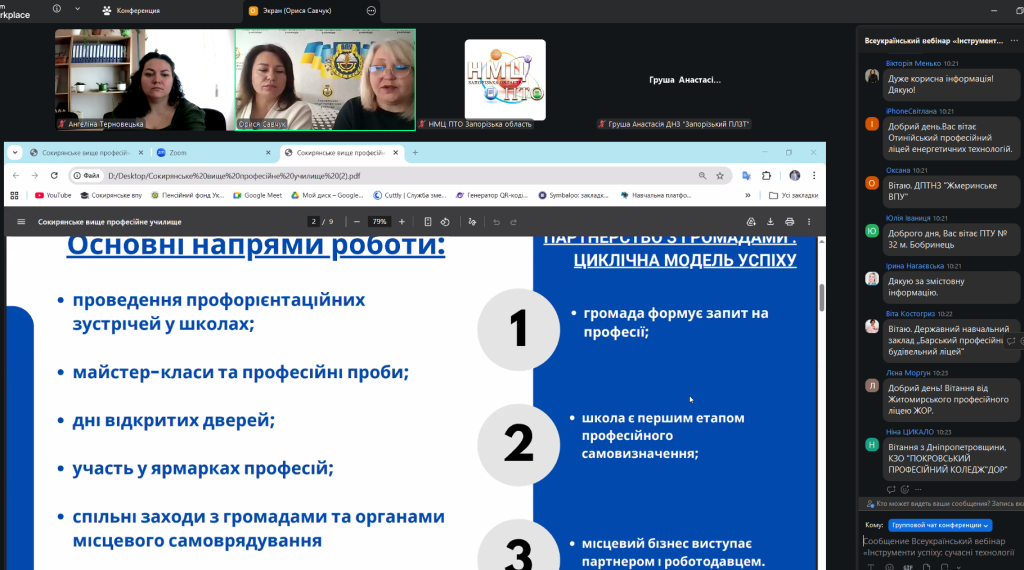
Task: Open the tab search chevron in Chrome
Action: point(15,153)
